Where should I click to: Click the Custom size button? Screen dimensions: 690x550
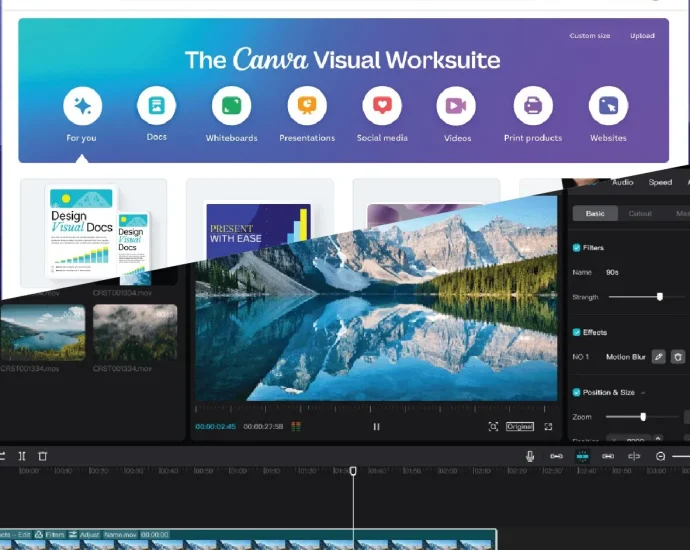590,36
